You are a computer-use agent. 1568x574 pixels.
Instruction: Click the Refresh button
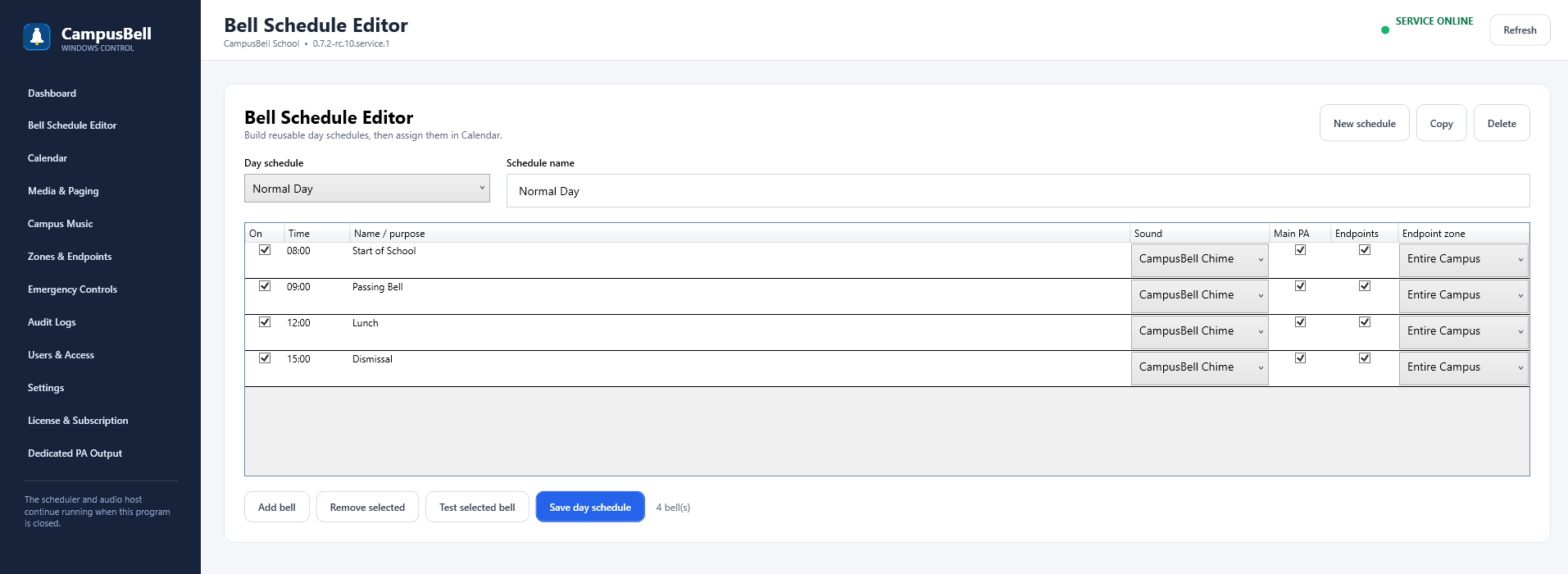pos(1520,30)
